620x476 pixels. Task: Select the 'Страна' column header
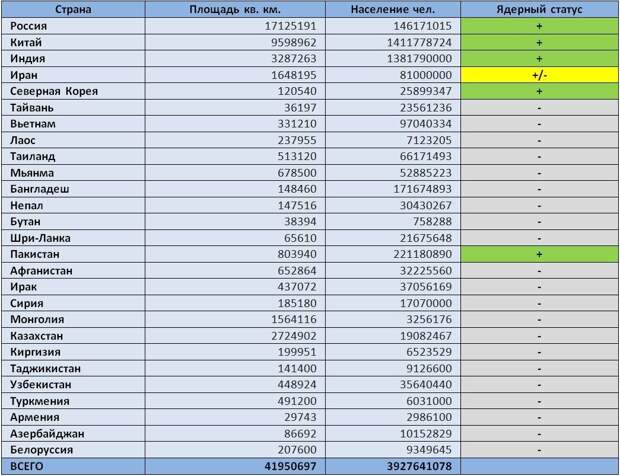(73, 9)
